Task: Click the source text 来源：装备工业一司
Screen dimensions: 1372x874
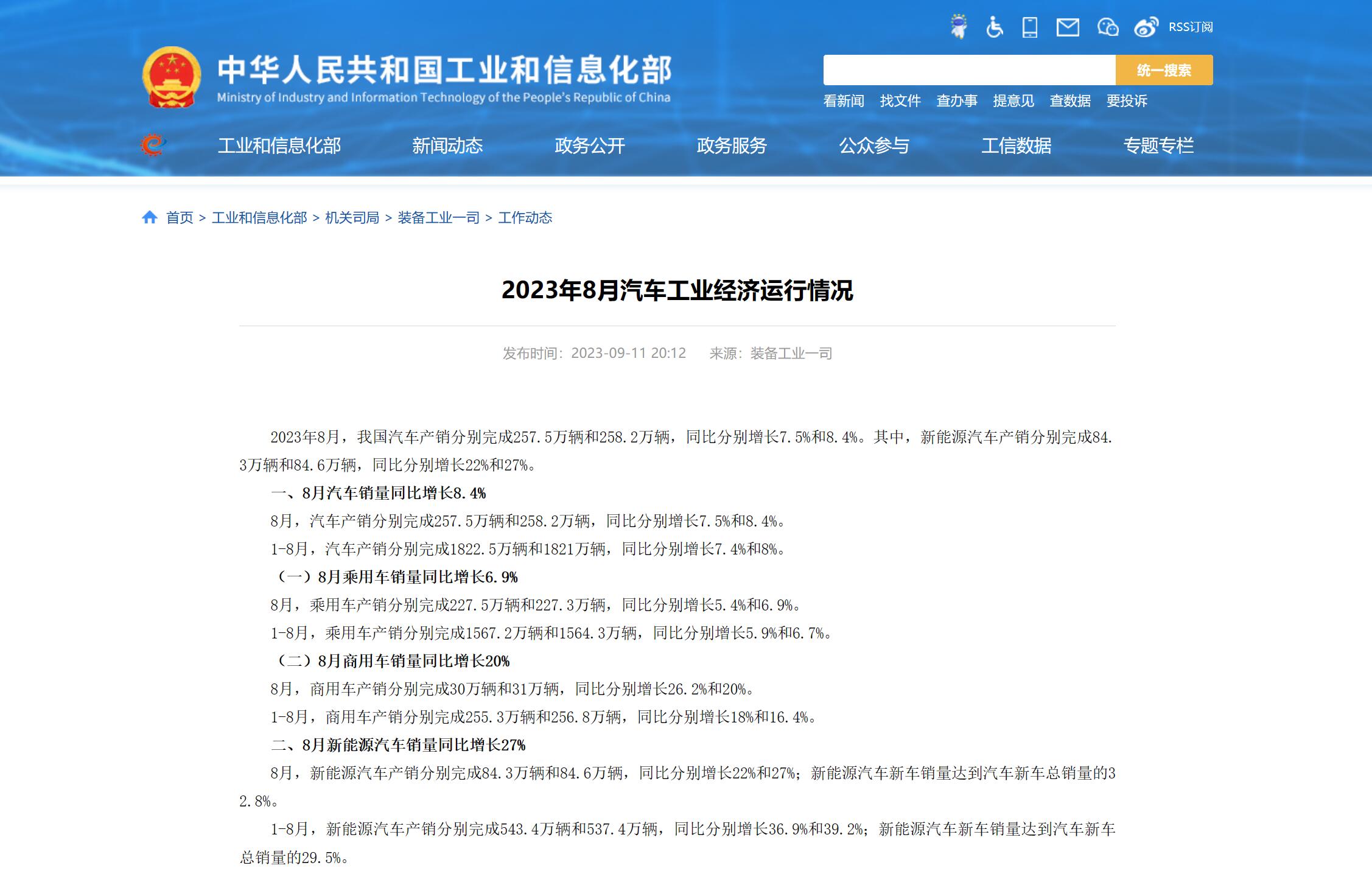Action: (x=771, y=353)
